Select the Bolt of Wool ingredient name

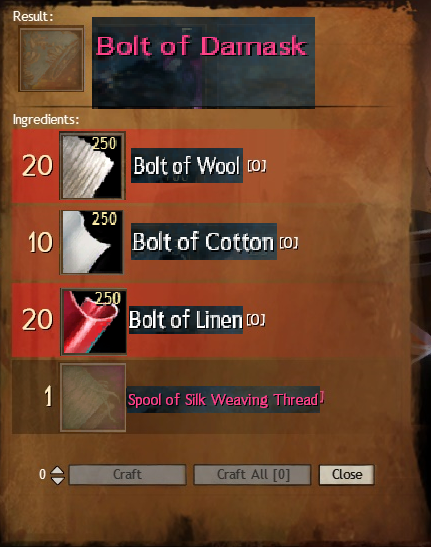point(187,165)
